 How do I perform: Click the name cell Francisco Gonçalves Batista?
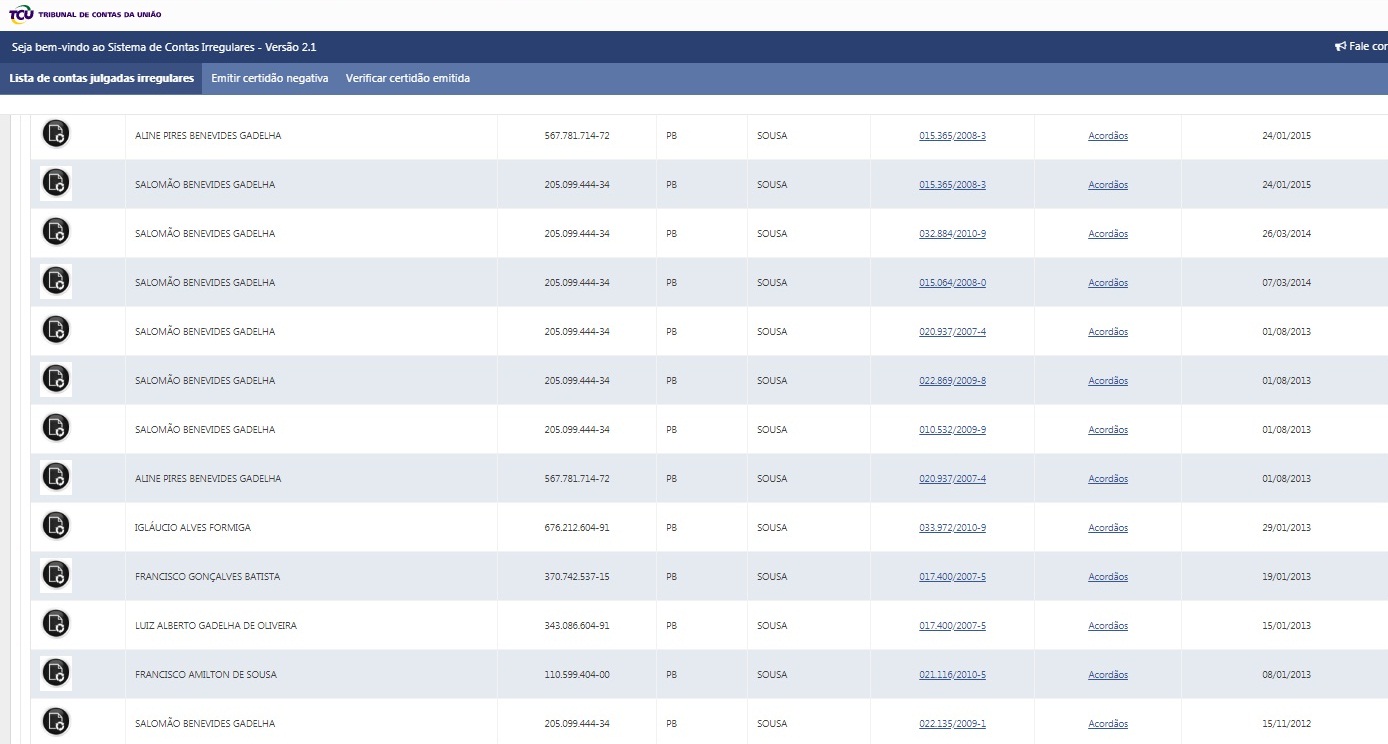click(x=207, y=577)
